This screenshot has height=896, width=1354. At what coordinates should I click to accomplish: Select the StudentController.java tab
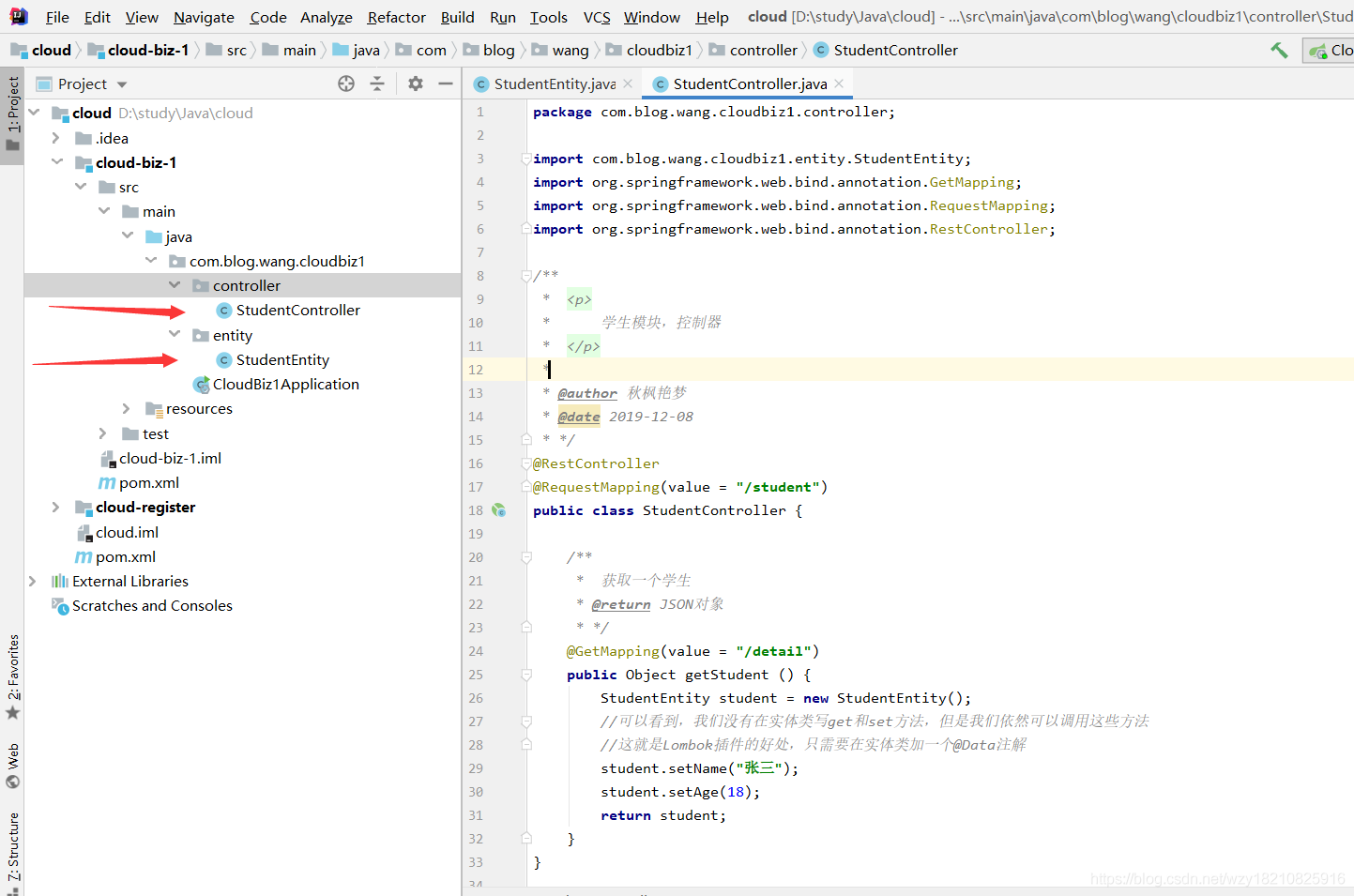point(750,84)
